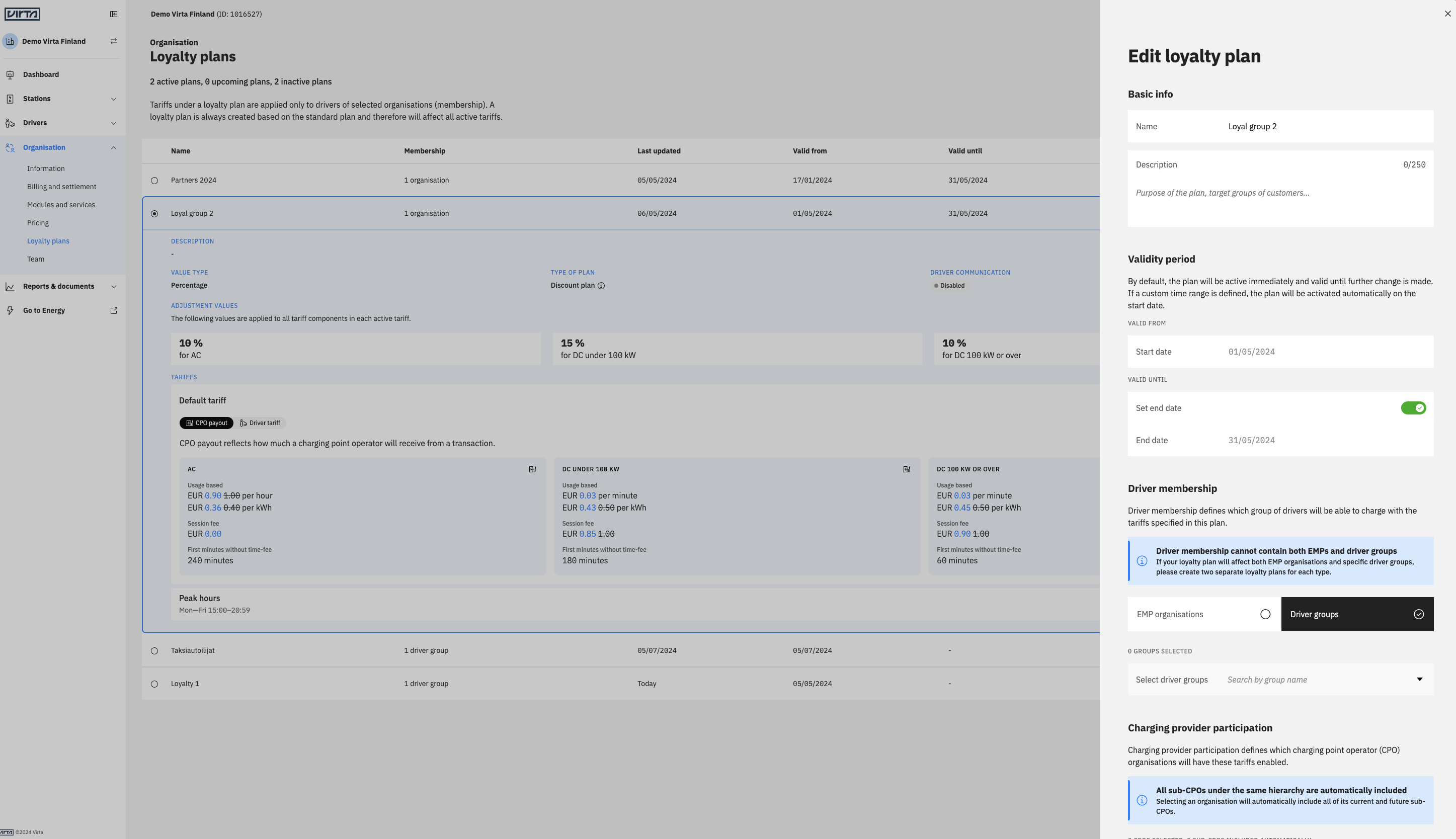Click the Loyalty 1 plan name
Viewport: 1456px width, 839px height.
[185, 684]
